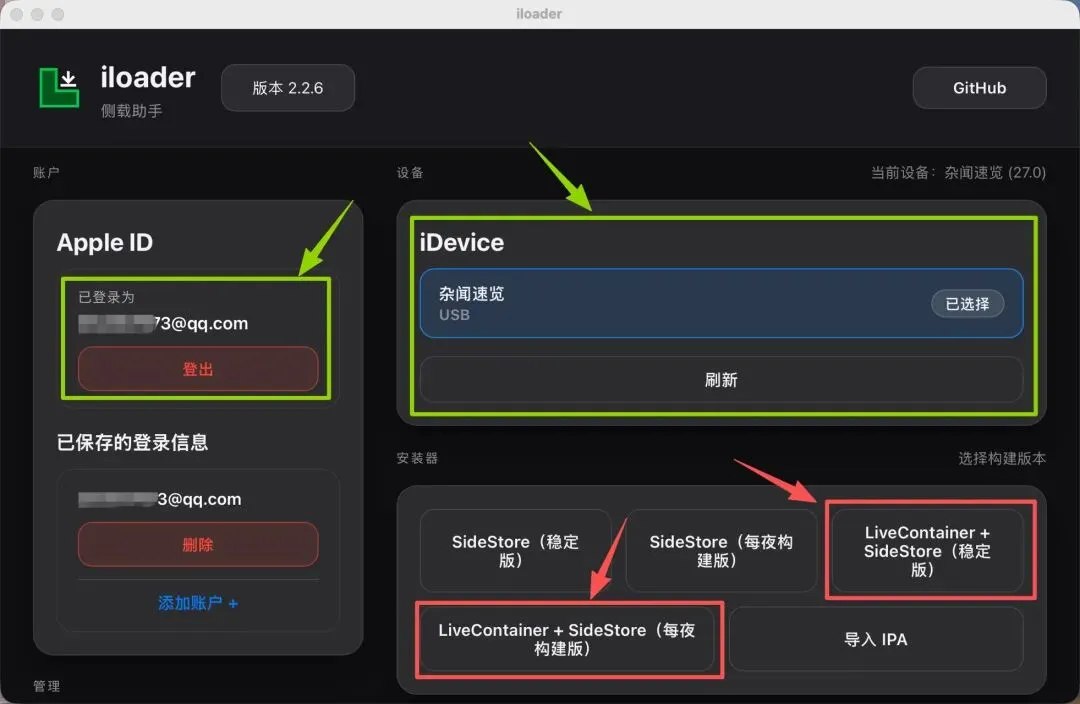Click the 已登录为 logged-in email address
The image size is (1080, 704).
pos(163,323)
